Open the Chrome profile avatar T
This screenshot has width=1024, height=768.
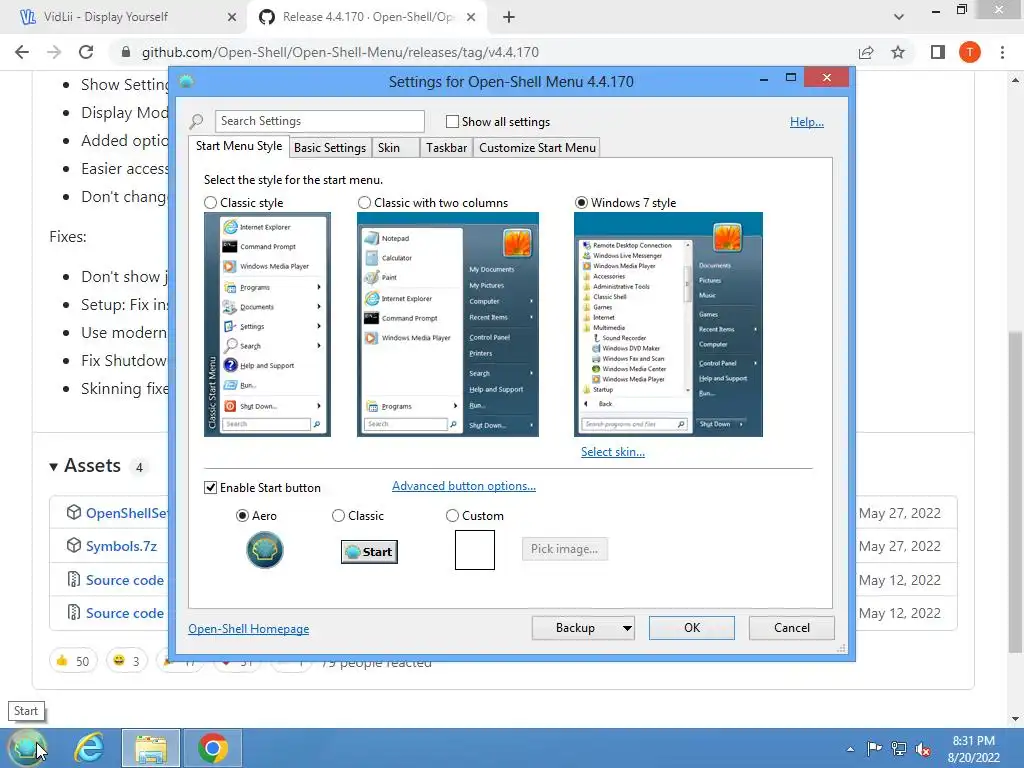(970, 52)
